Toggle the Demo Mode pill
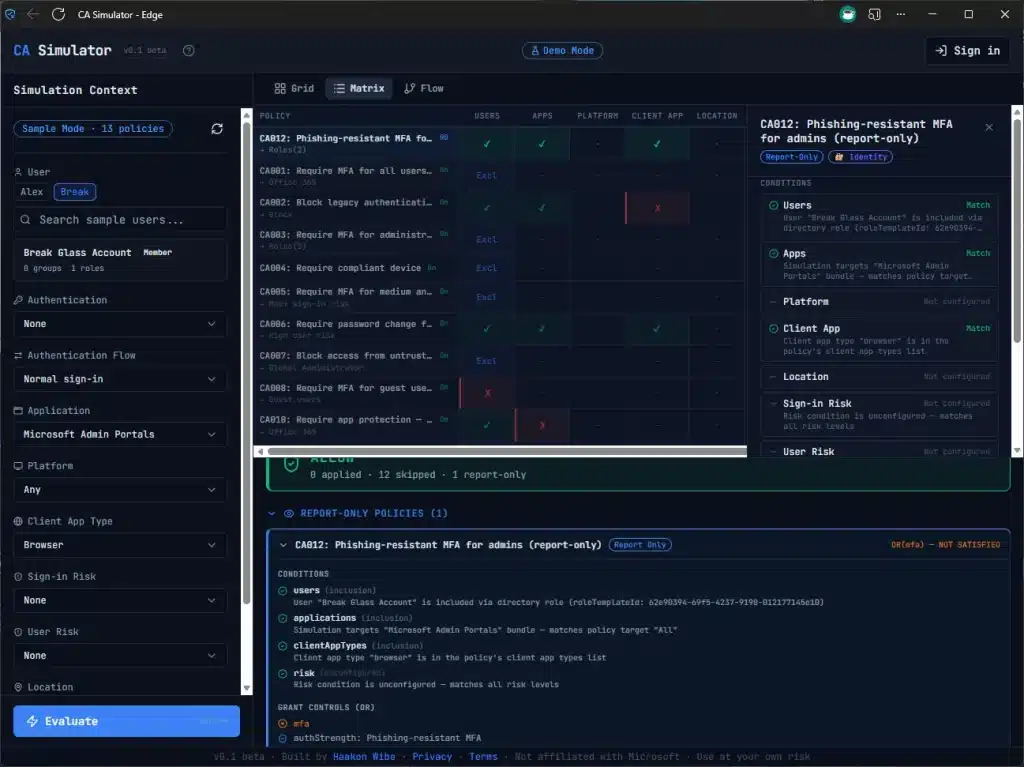 coord(562,51)
